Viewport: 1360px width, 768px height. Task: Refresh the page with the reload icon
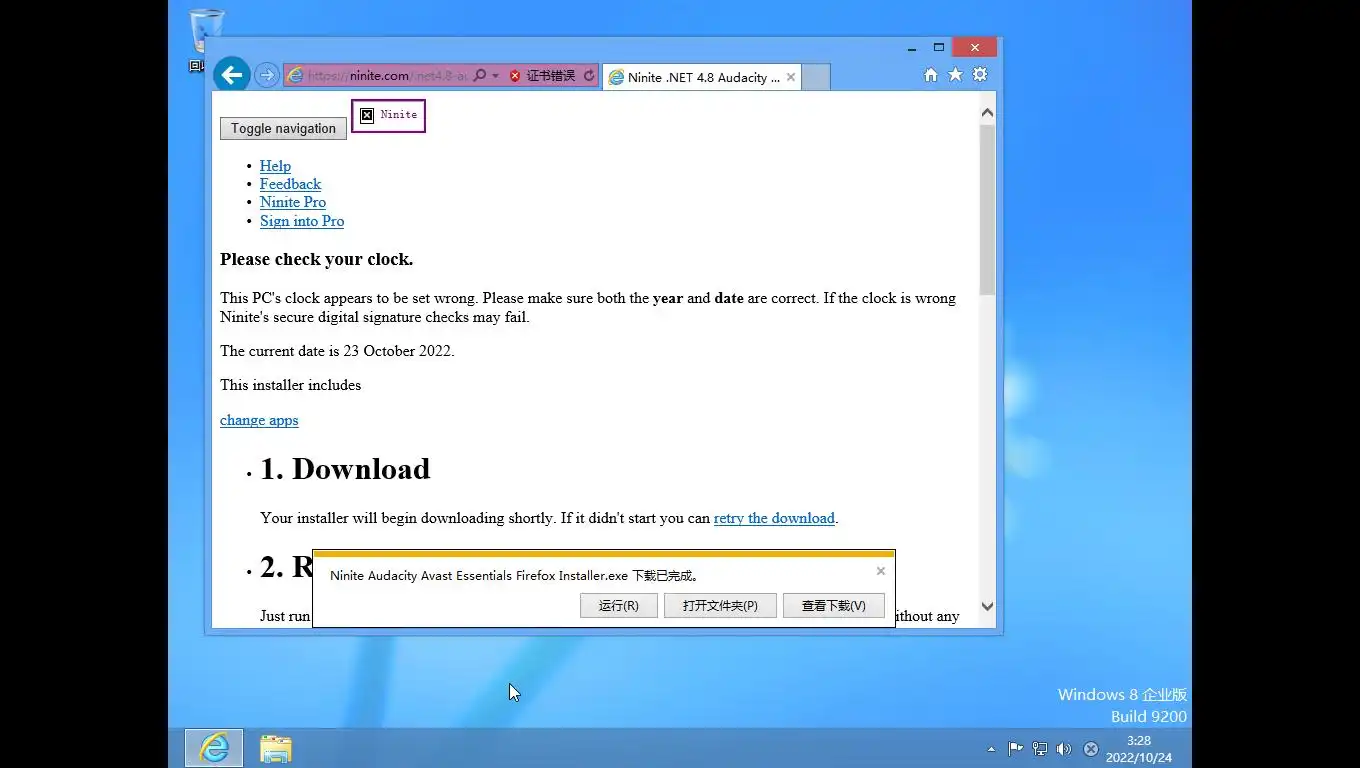click(x=589, y=75)
